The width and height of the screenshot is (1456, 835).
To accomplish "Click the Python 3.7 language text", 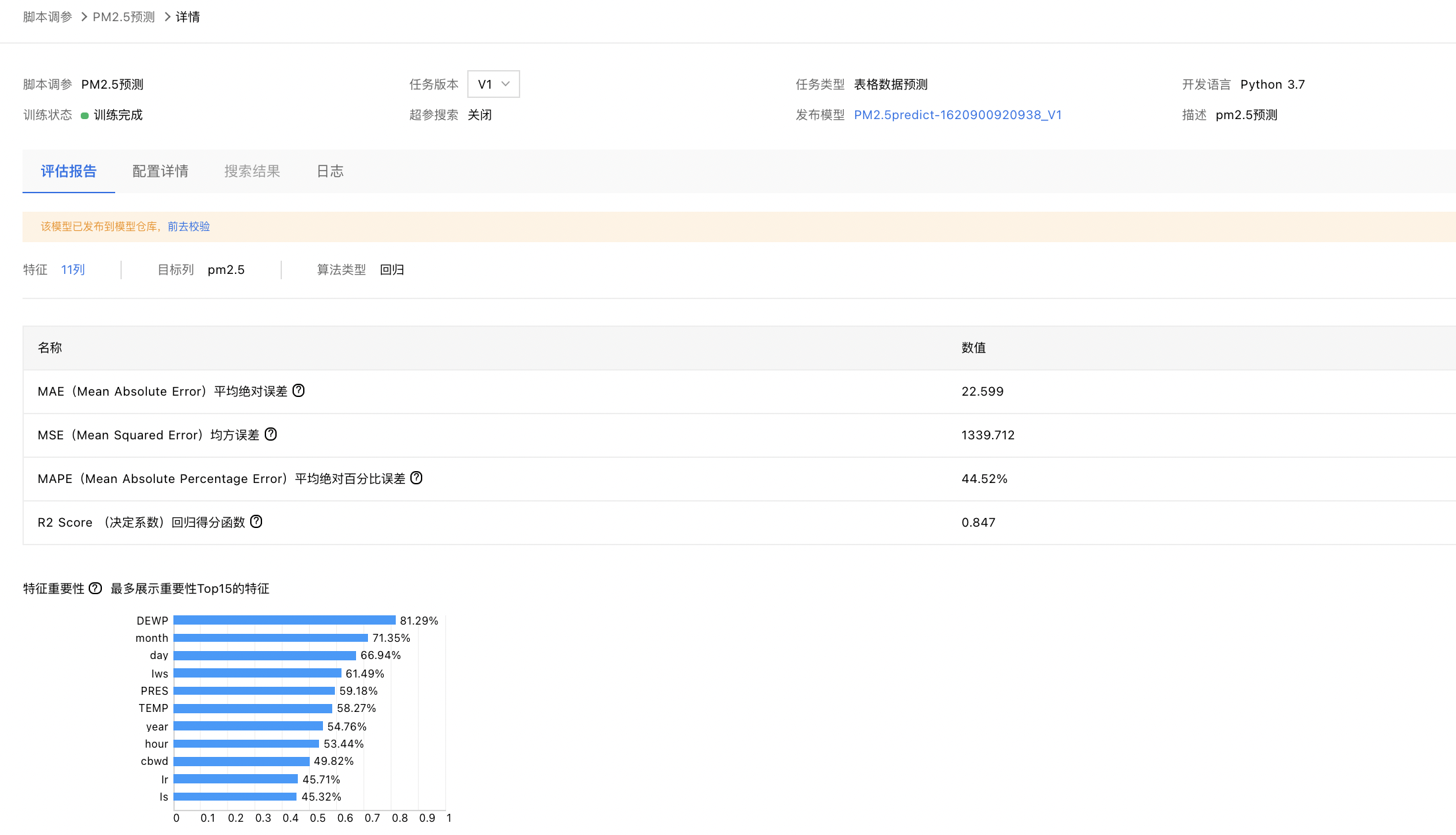I will click(x=1273, y=84).
